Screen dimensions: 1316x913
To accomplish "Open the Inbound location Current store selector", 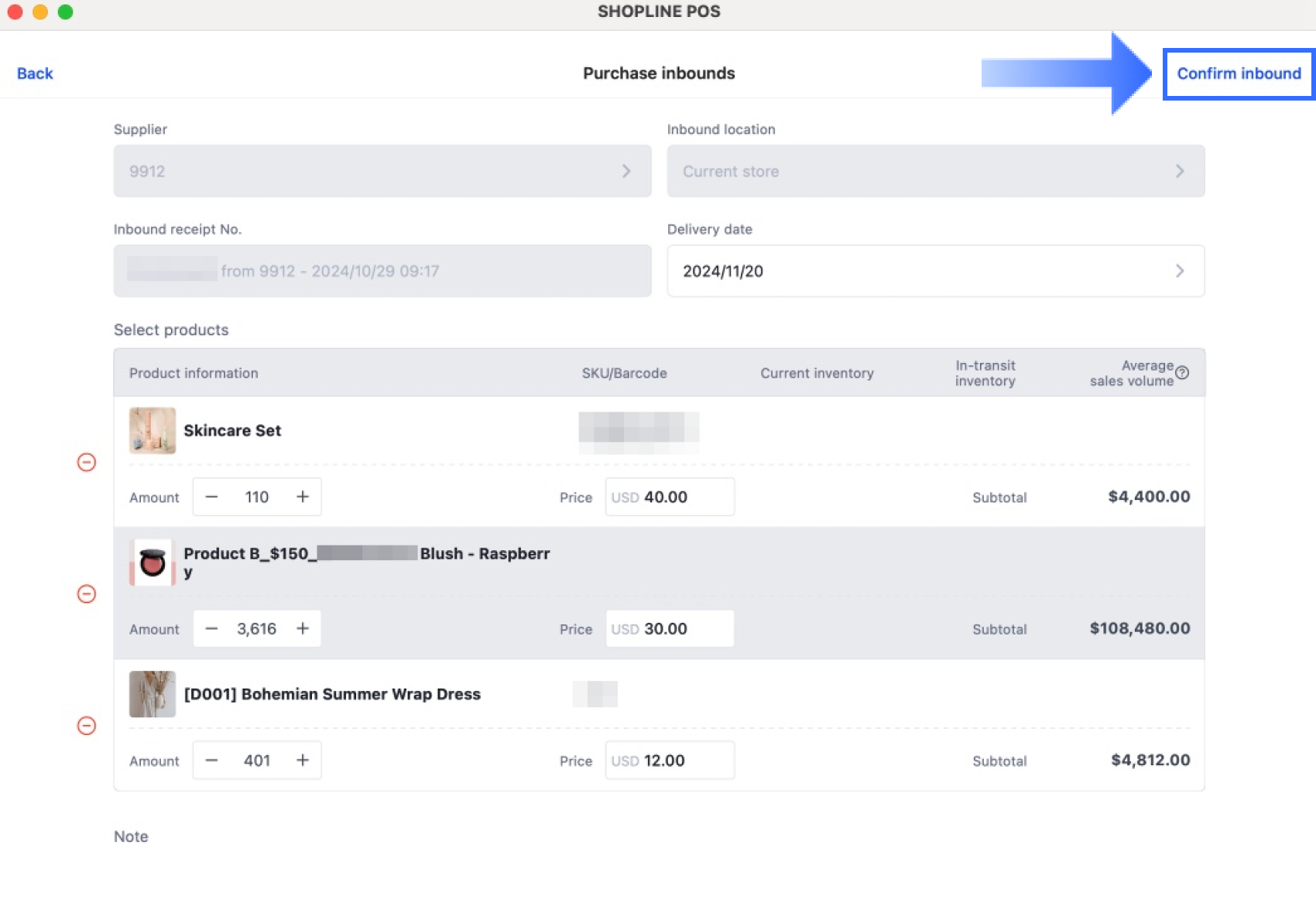I will [x=935, y=171].
